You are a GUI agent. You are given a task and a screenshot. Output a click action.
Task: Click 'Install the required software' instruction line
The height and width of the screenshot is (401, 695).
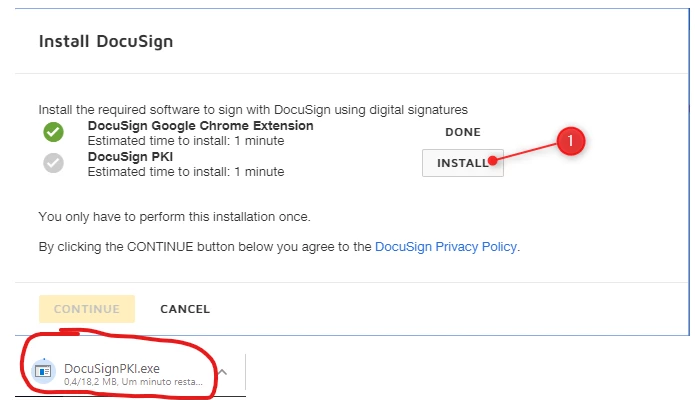point(253,109)
